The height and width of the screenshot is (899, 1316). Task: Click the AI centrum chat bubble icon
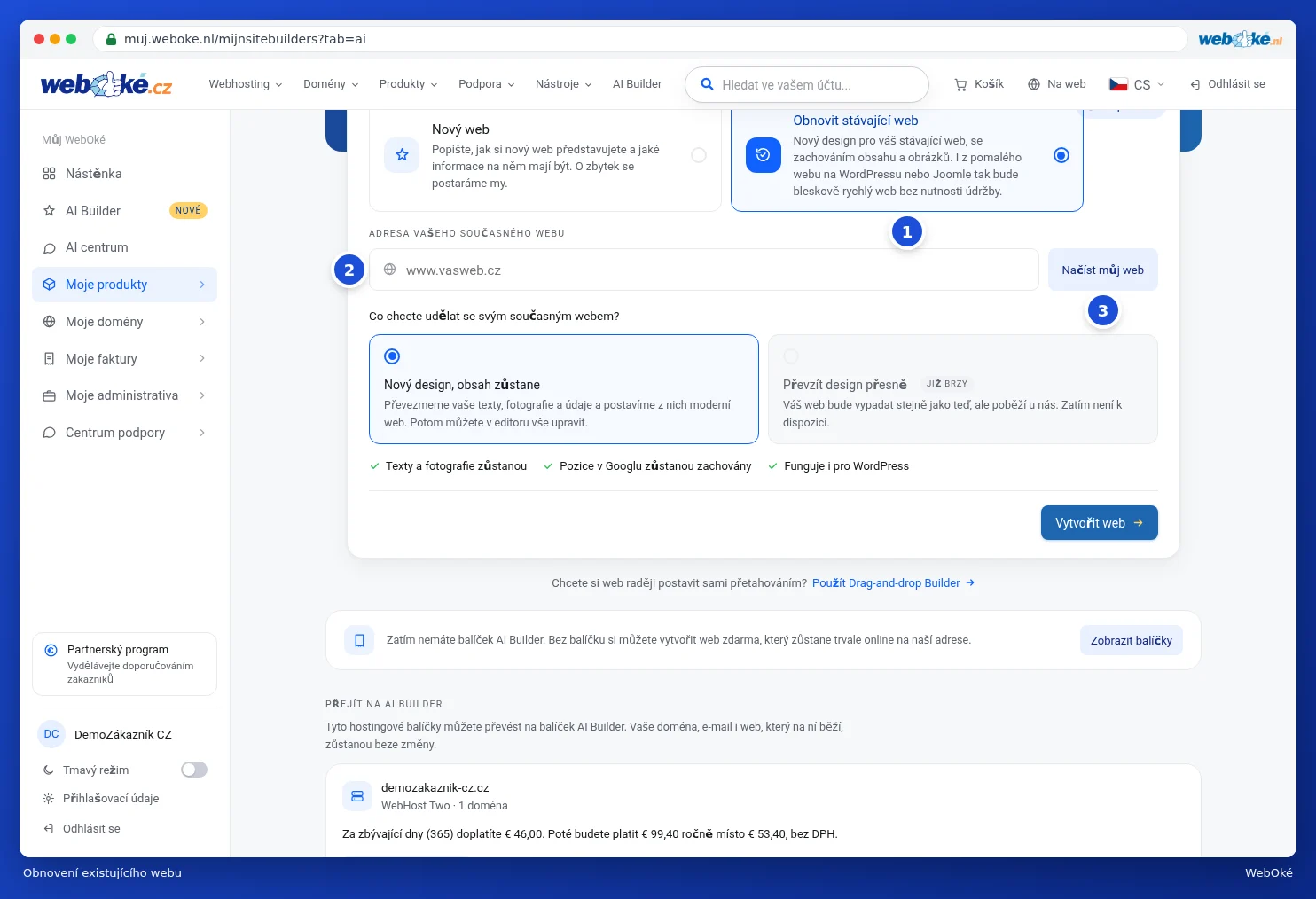[50, 248]
